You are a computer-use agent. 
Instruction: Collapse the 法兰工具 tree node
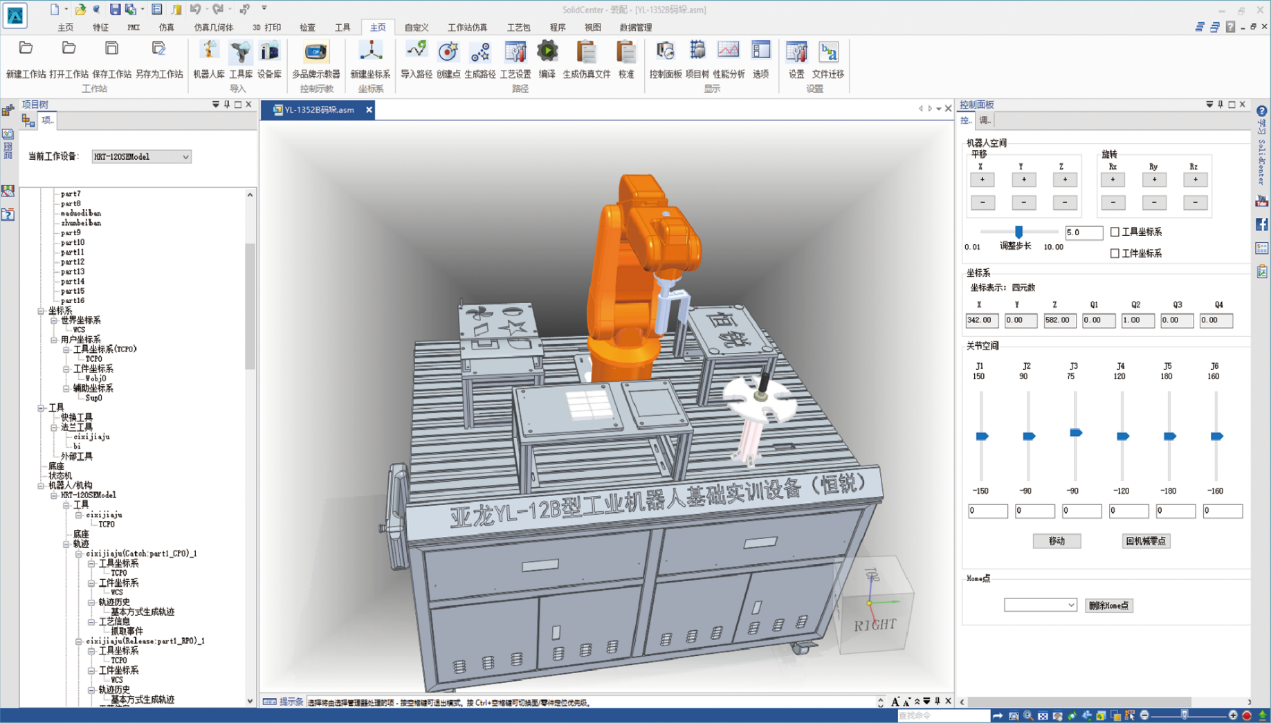pos(54,428)
